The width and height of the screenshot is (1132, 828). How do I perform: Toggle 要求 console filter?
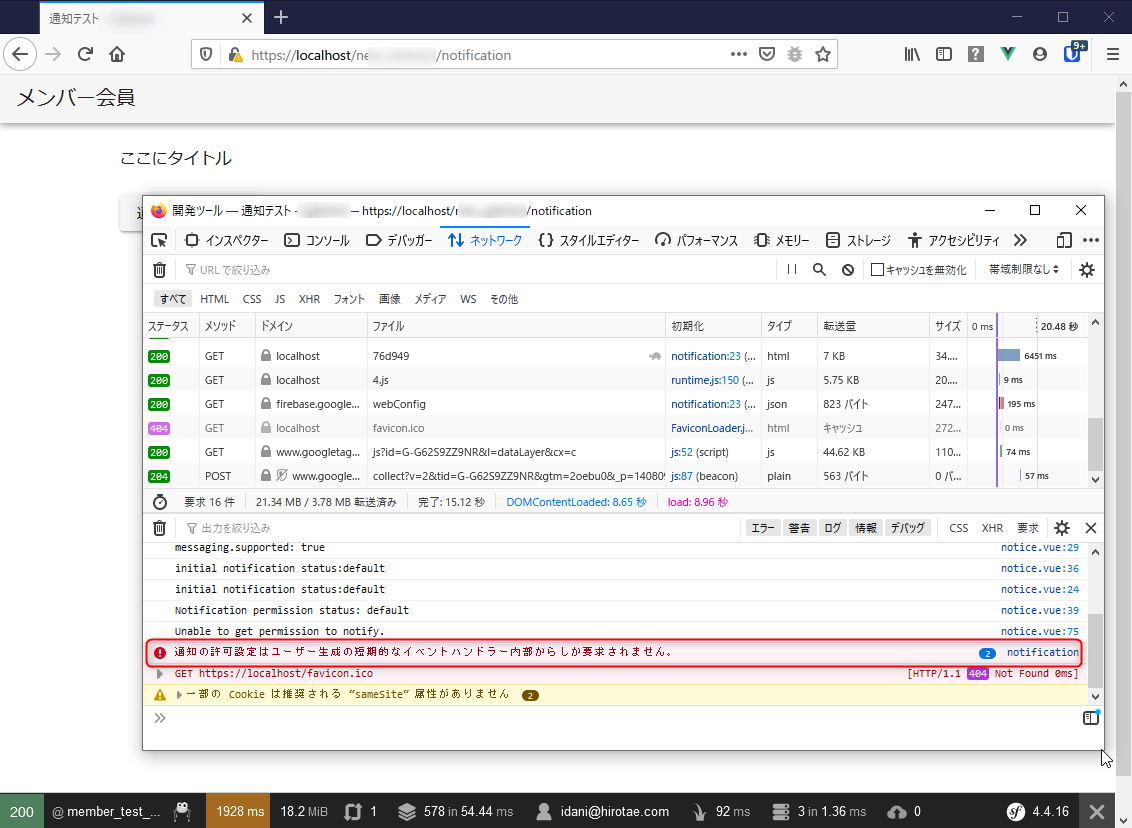[x=1028, y=528]
